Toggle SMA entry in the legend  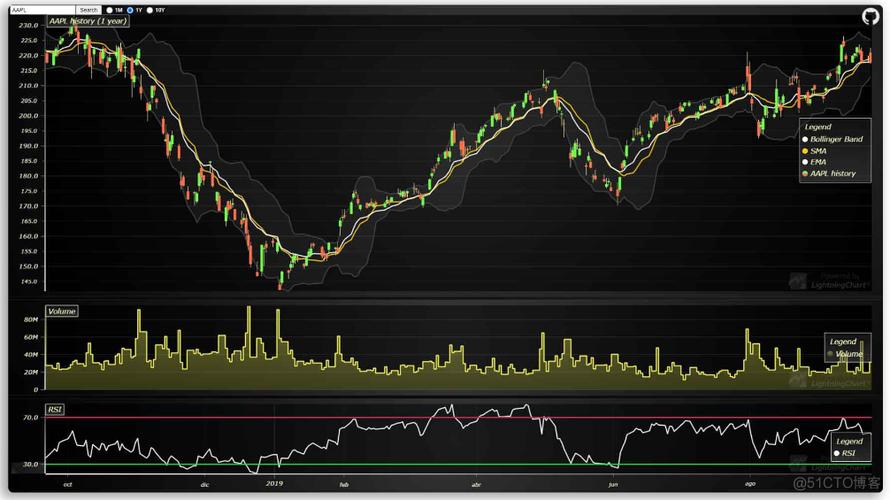(815, 151)
